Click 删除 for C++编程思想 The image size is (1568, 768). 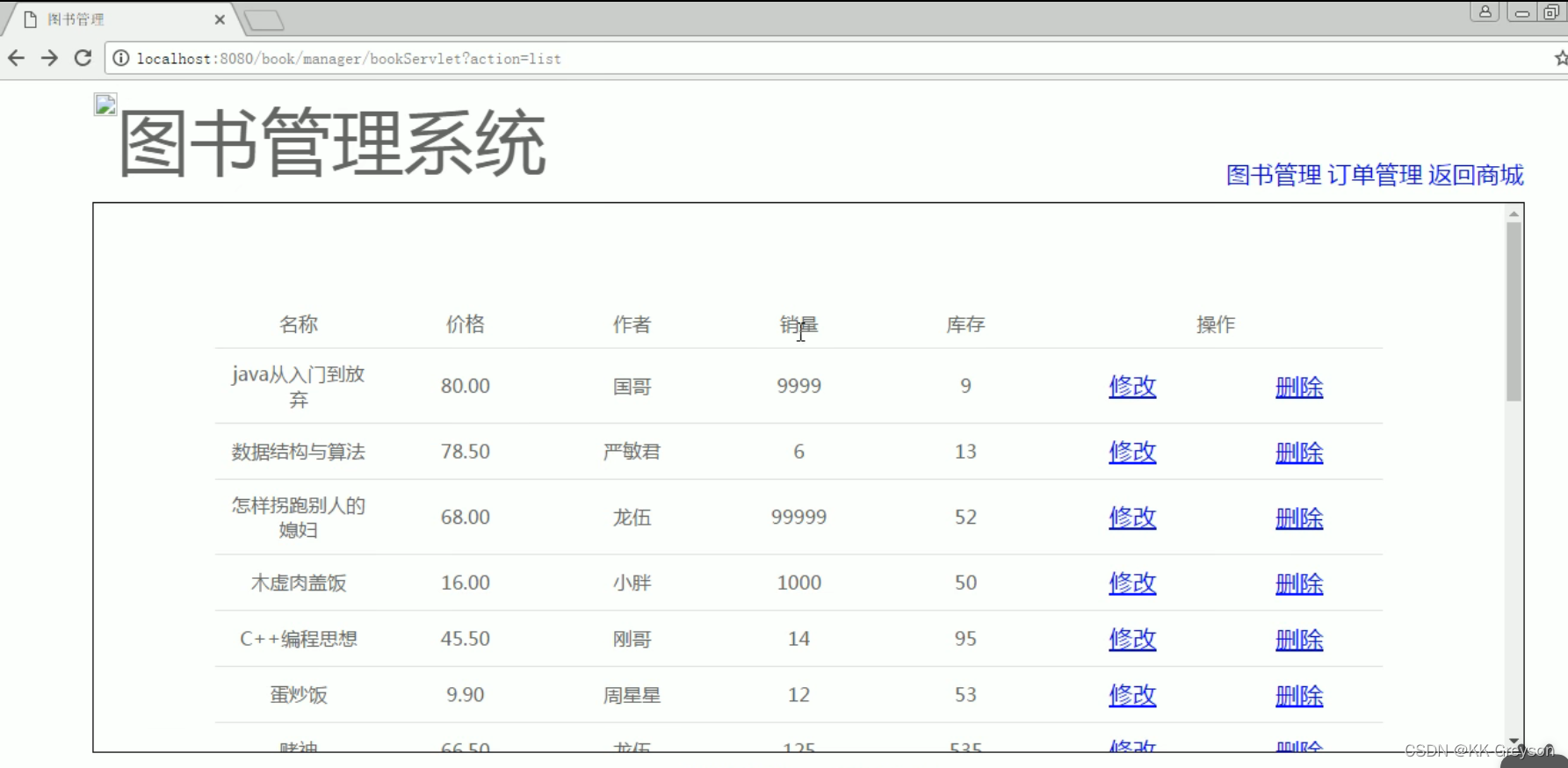click(1299, 640)
